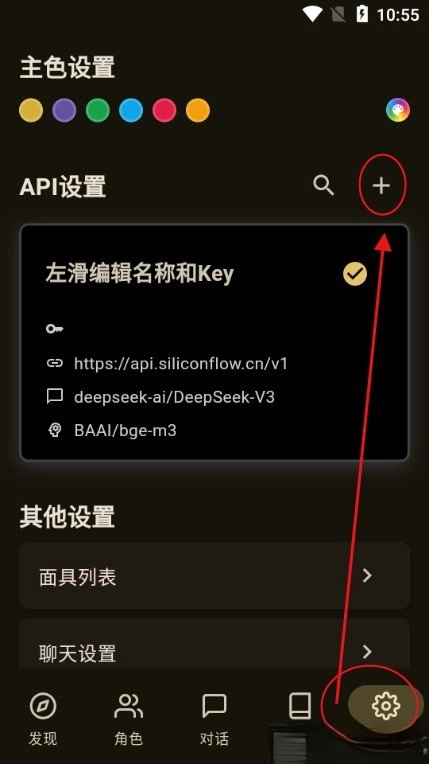Select the 左滑编辑名称和Key API card
429x764 pixels.
(214, 343)
